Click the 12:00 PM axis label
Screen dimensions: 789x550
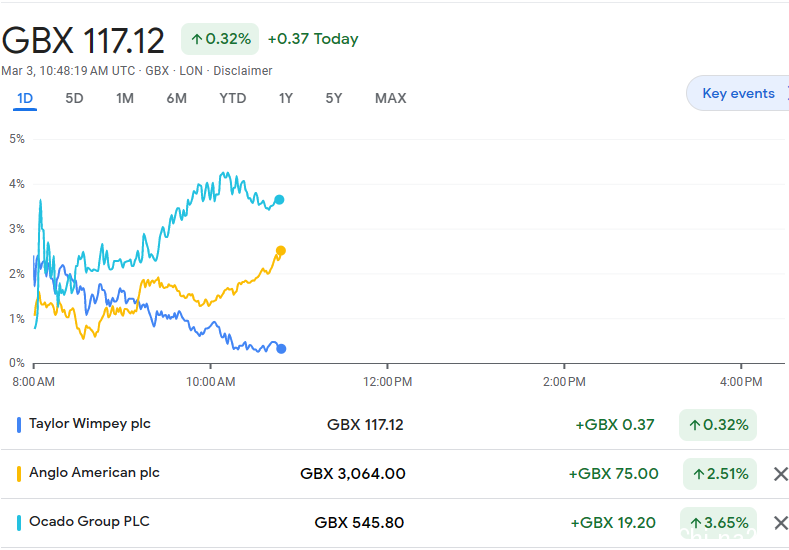[x=387, y=382]
